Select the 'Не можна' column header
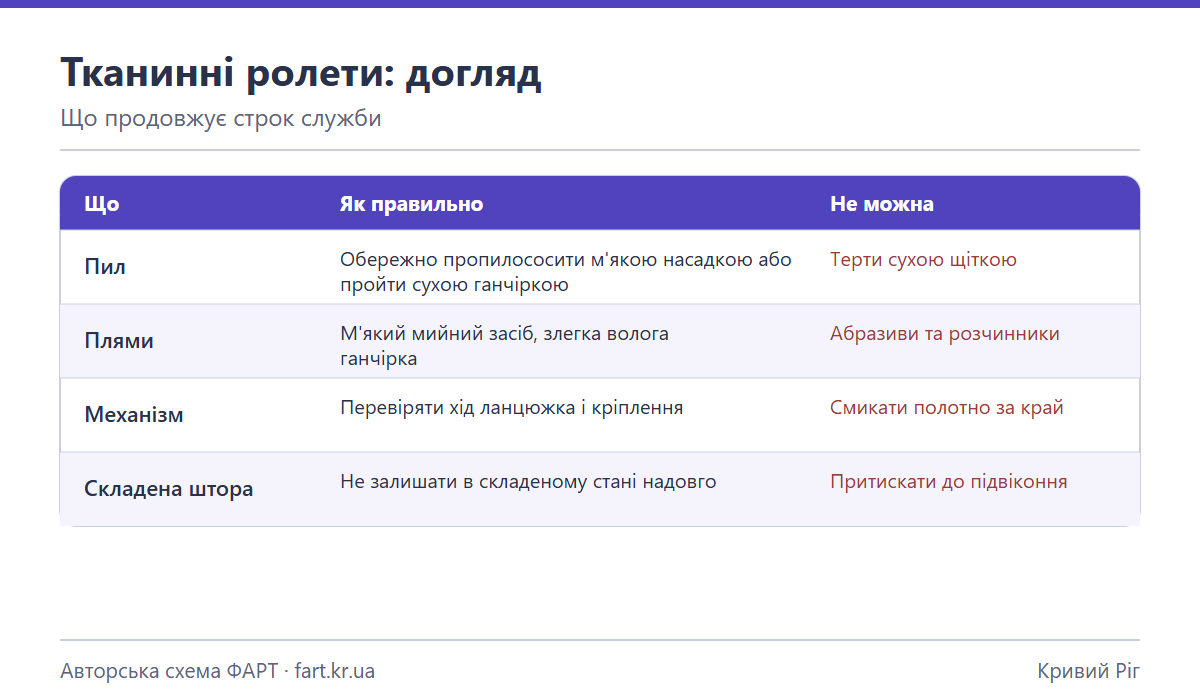This screenshot has width=1200, height=700. click(882, 204)
